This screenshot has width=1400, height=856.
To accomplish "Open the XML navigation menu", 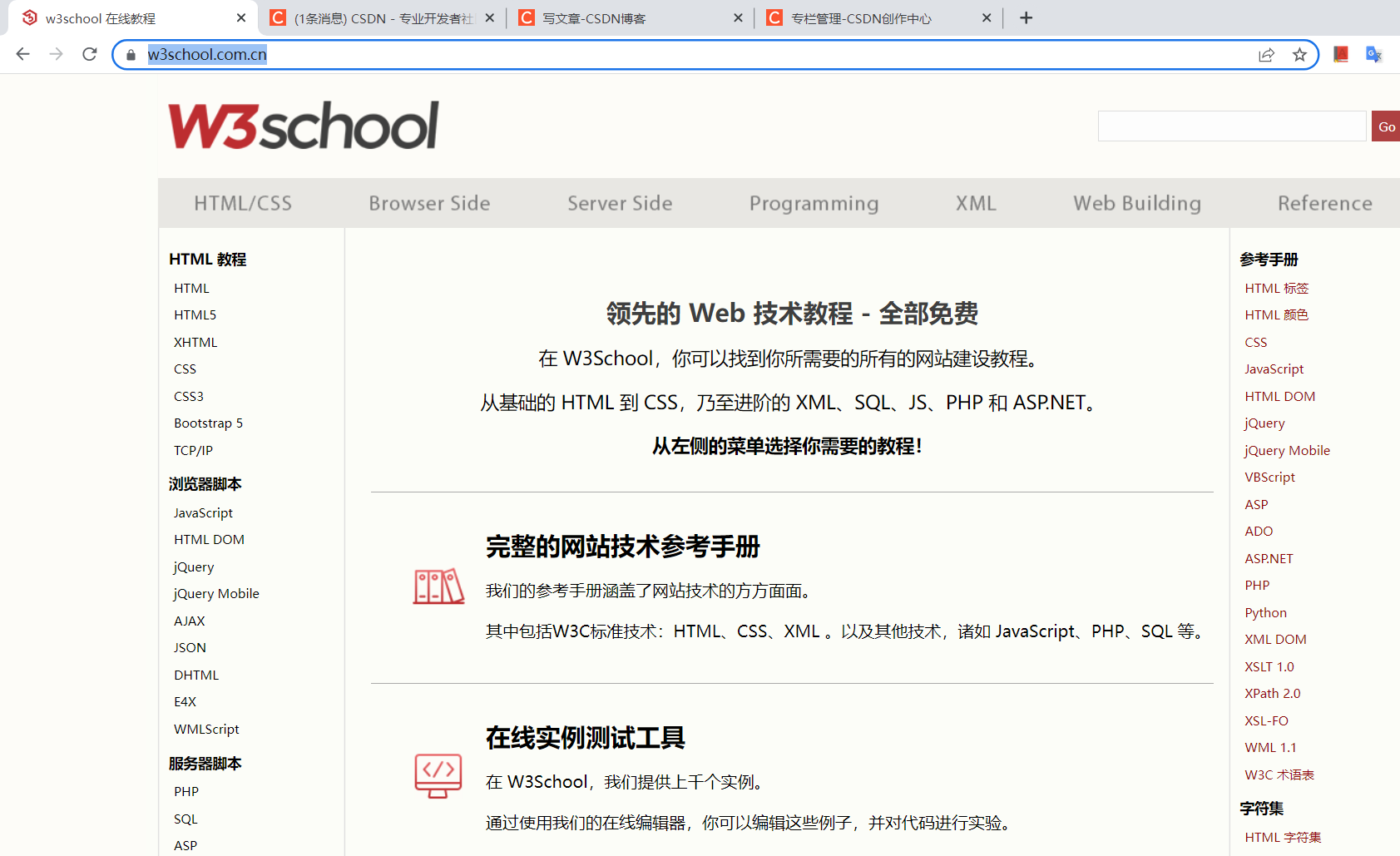I will [x=976, y=203].
